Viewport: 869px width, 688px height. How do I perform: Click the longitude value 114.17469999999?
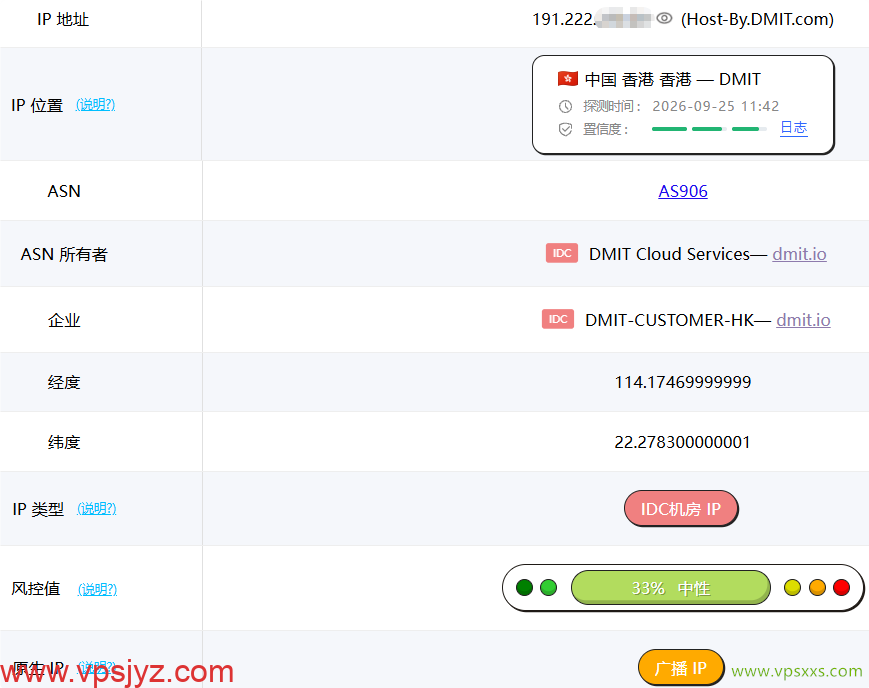pyautogui.click(x=683, y=382)
